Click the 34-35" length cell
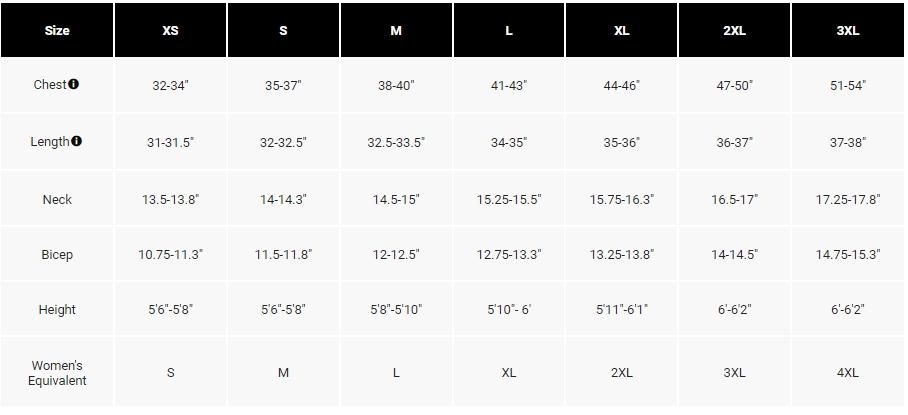Screen dimensions: 908x415 coord(509,142)
